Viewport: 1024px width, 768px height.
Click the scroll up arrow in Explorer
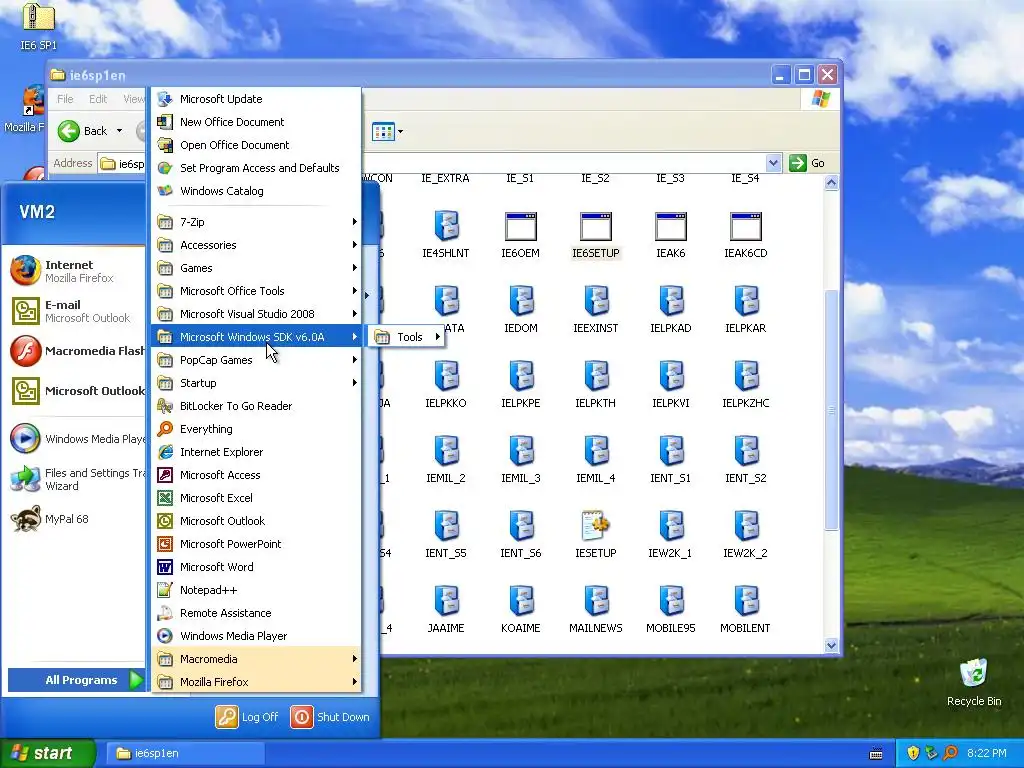click(x=831, y=183)
